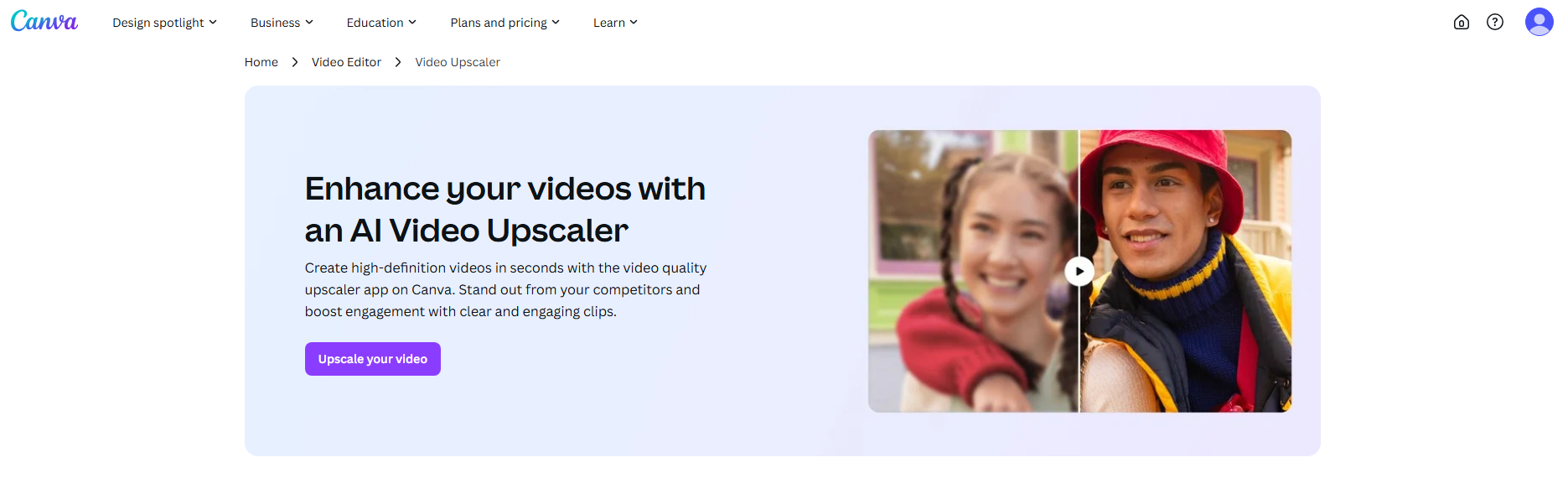Viewport: 1568px width, 499px height.
Task: Expand the Design spotlight menu
Action: coord(165,23)
